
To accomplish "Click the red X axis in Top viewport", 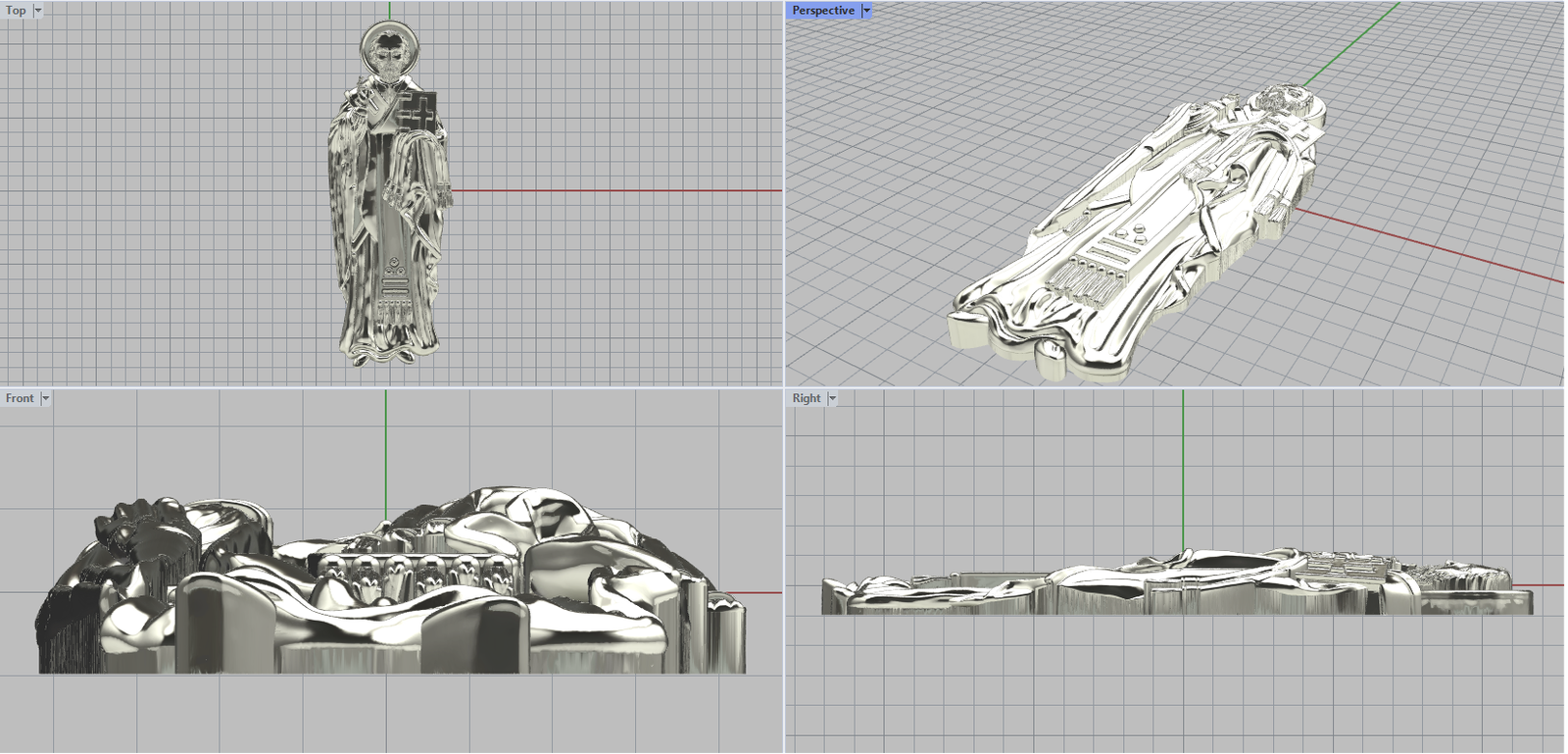I will (x=617, y=190).
